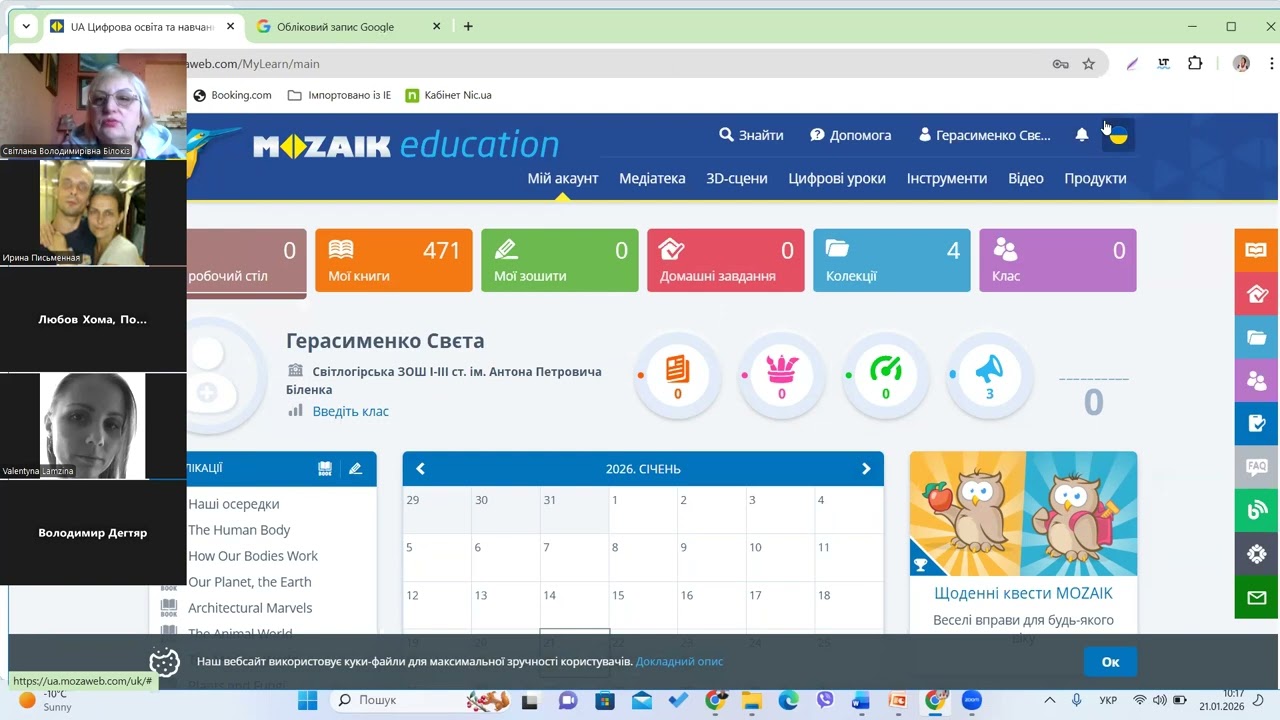Click the LanguageTool extension icon
Screen dimensions: 1280x720
(1164, 63)
